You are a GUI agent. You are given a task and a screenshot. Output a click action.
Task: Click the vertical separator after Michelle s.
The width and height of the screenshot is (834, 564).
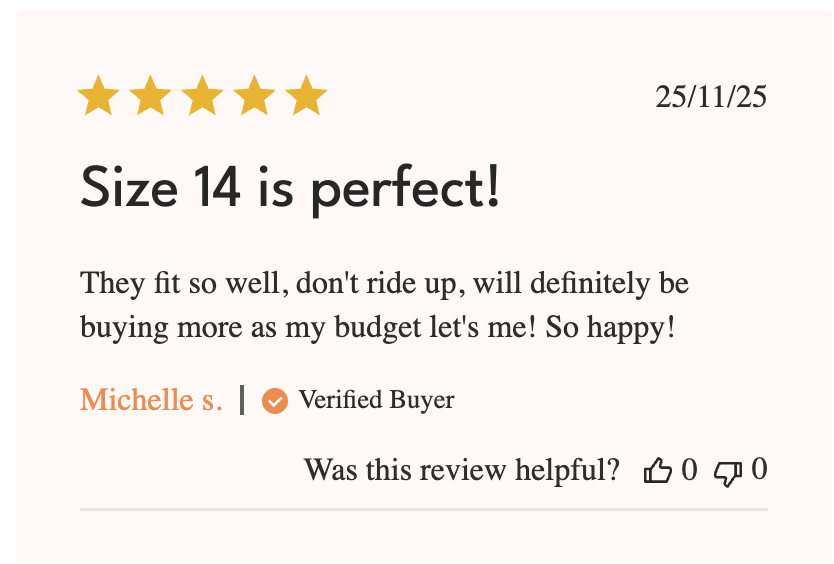pos(242,400)
